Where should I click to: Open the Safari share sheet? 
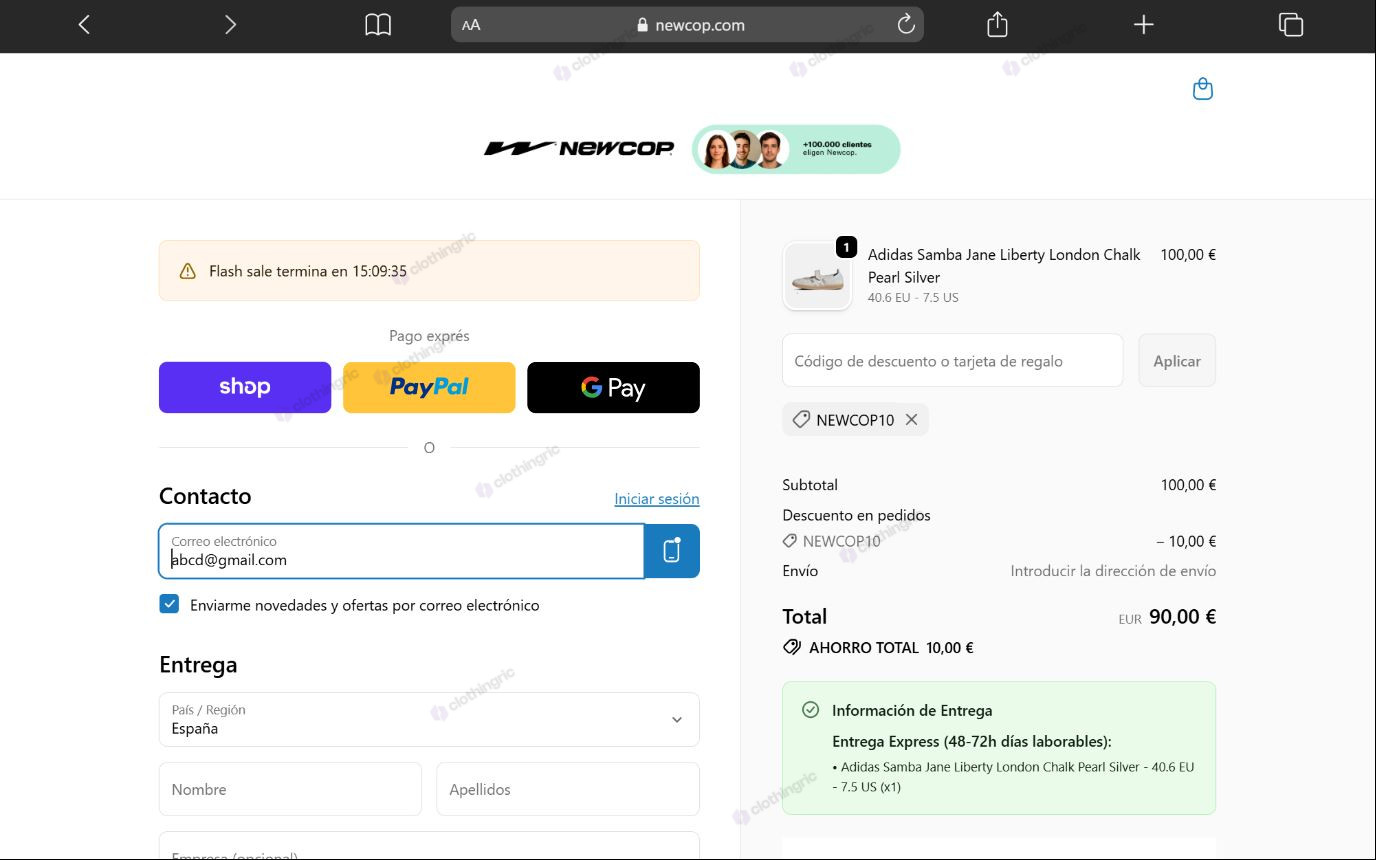click(997, 25)
